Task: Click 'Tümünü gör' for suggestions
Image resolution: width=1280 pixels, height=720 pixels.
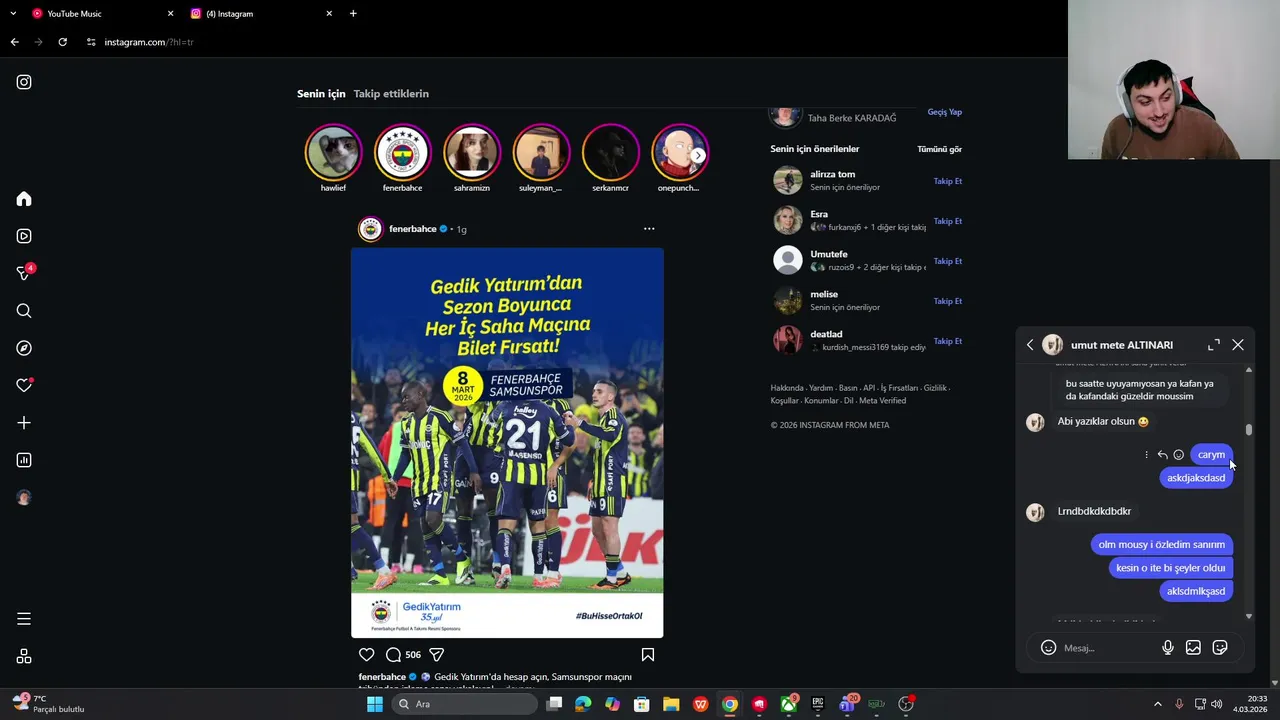Action: click(x=940, y=149)
